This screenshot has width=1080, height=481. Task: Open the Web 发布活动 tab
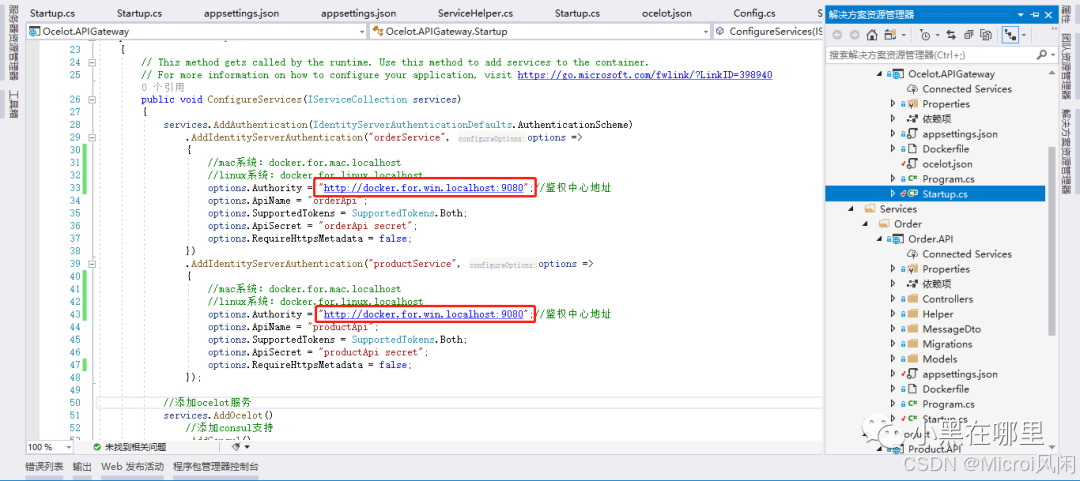tap(132, 467)
